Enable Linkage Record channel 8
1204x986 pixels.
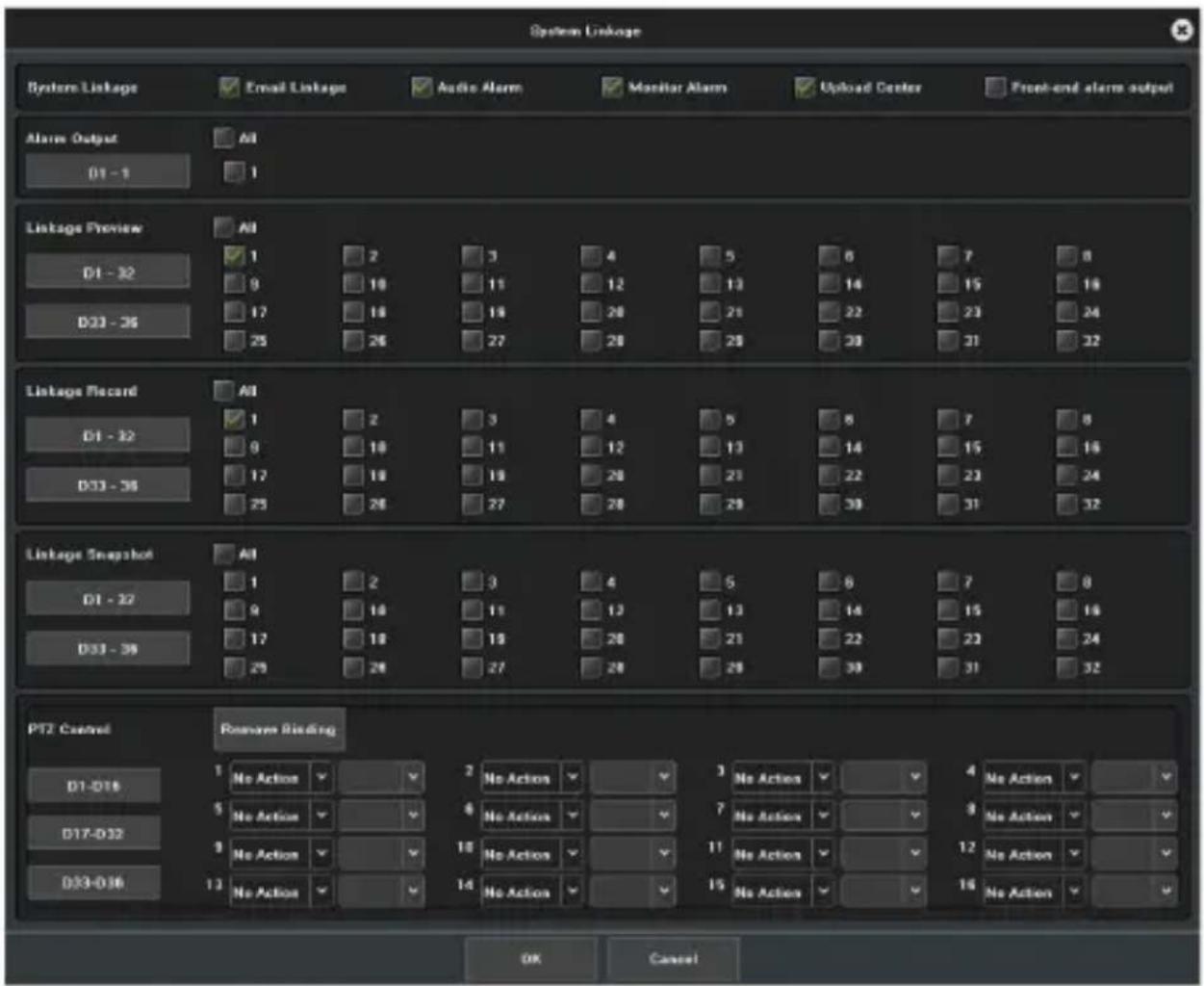pyautogui.click(x=1067, y=419)
